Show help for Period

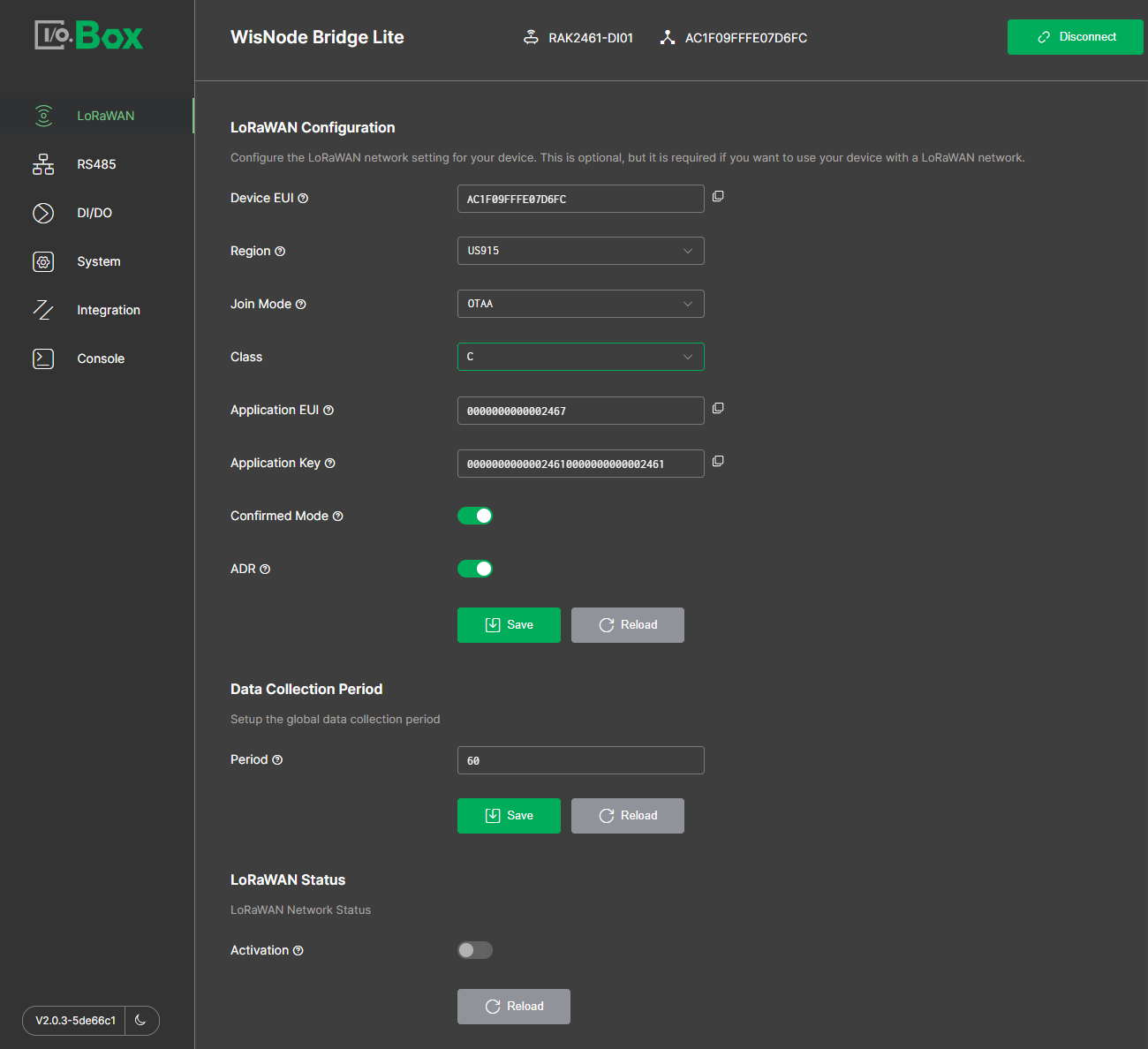tap(277, 760)
